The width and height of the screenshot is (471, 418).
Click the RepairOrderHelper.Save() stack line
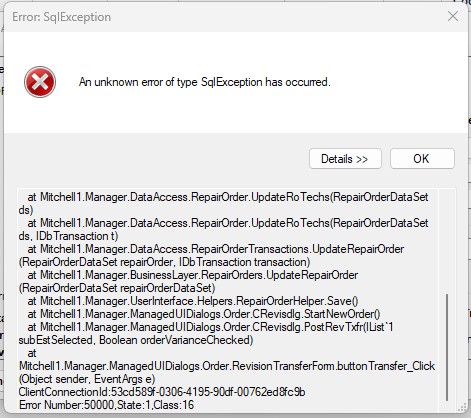[x=193, y=301]
